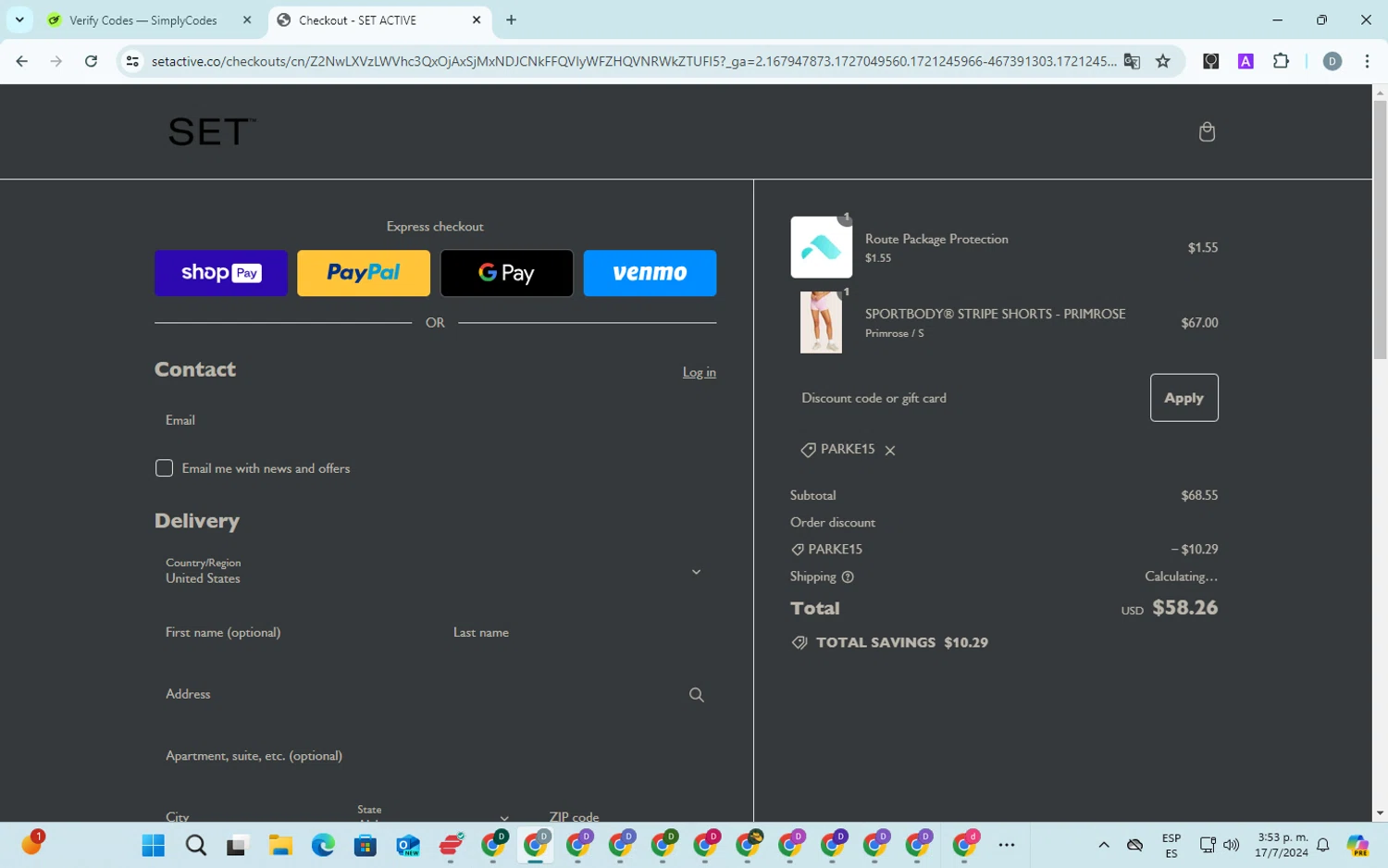This screenshot has width=1388, height=868.
Task: Open the Extensions puzzle menu
Action: click(1281, 61)
